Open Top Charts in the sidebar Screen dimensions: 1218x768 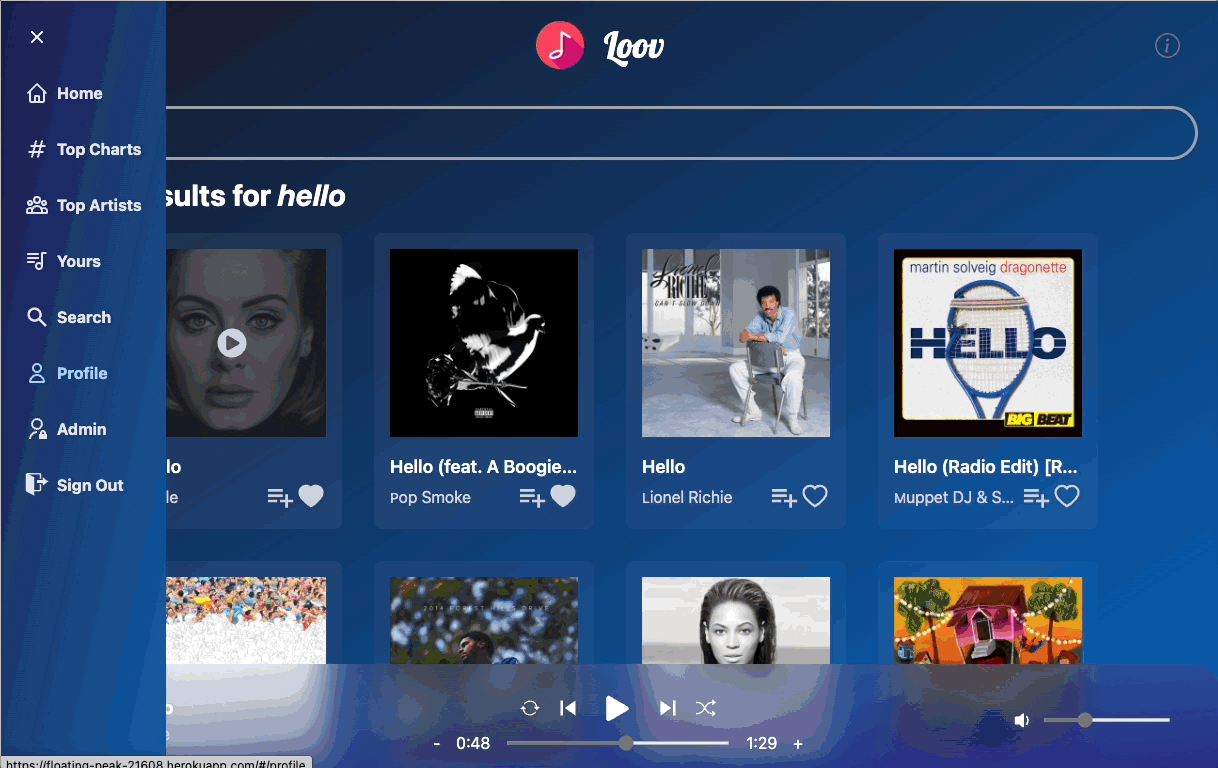tap(84, 149)
